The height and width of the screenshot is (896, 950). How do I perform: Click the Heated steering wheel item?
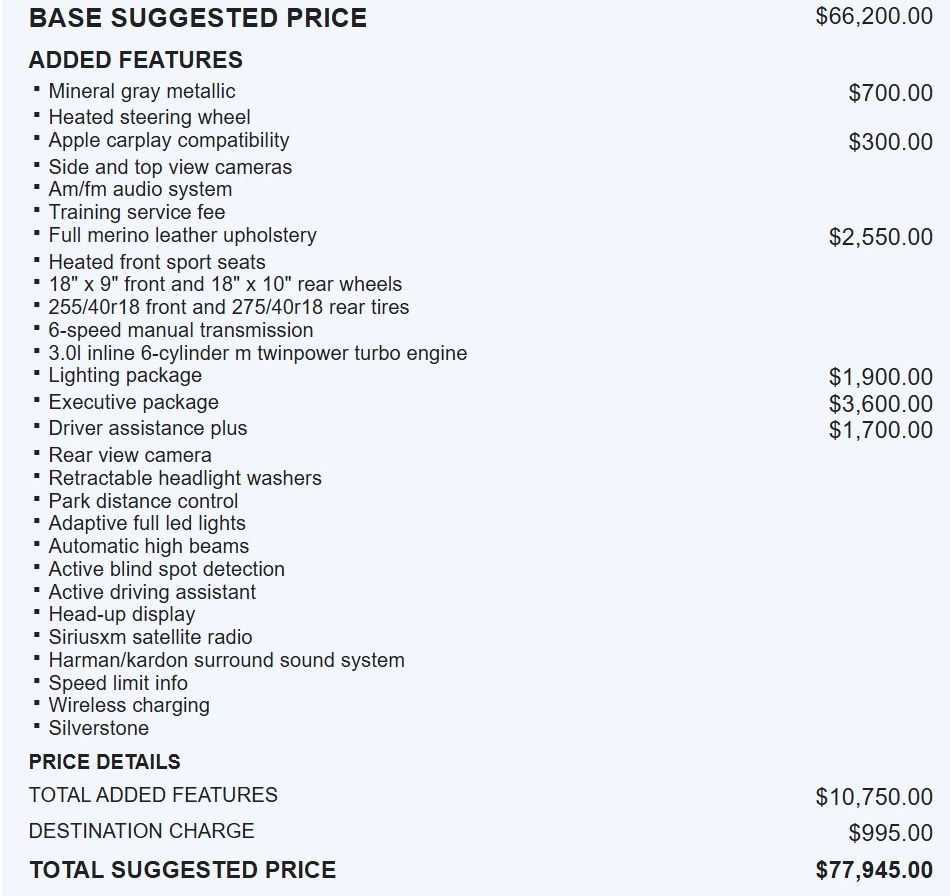tap(149, 117)
